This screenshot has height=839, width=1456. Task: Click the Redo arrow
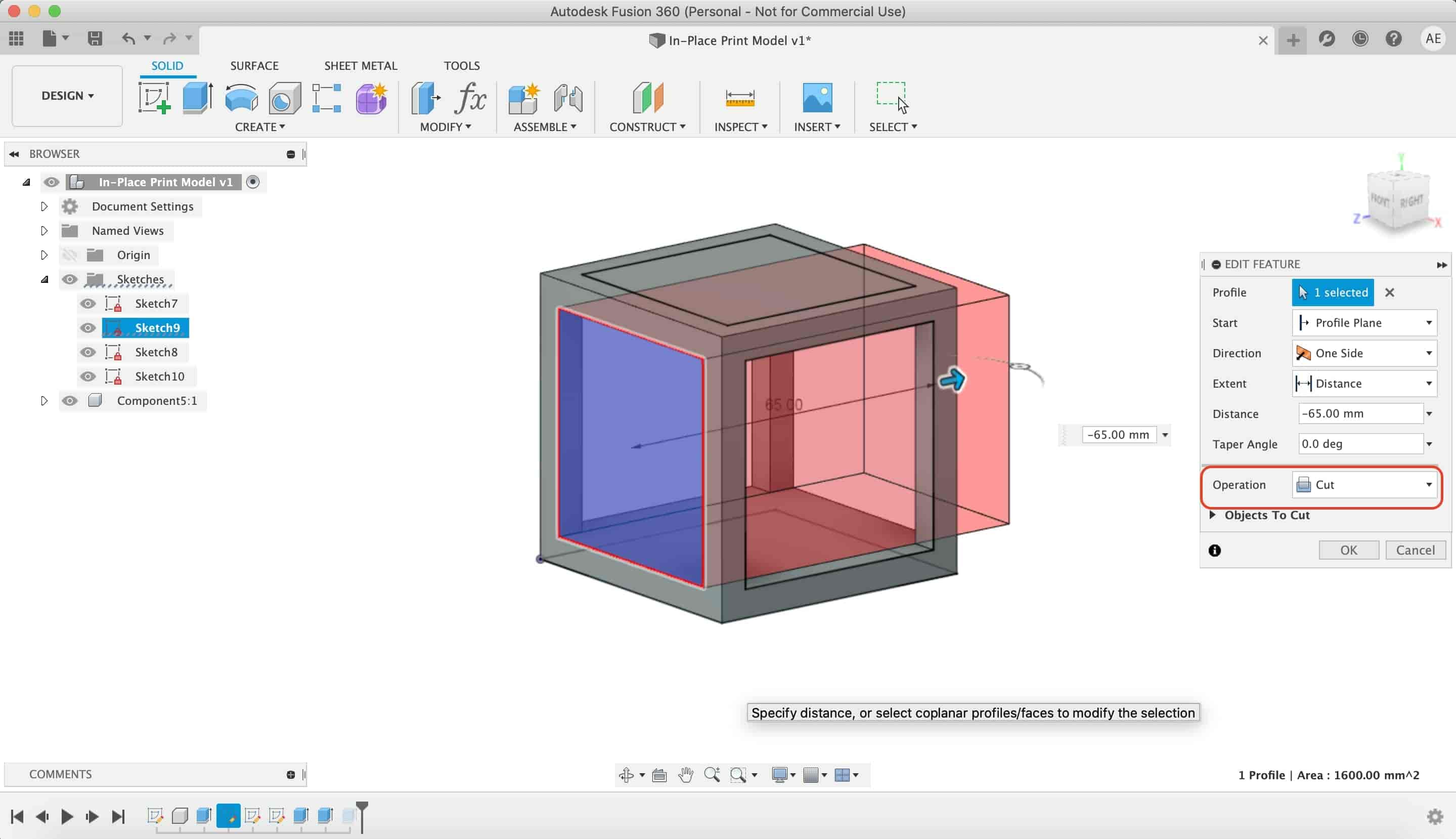coord(169,38)
